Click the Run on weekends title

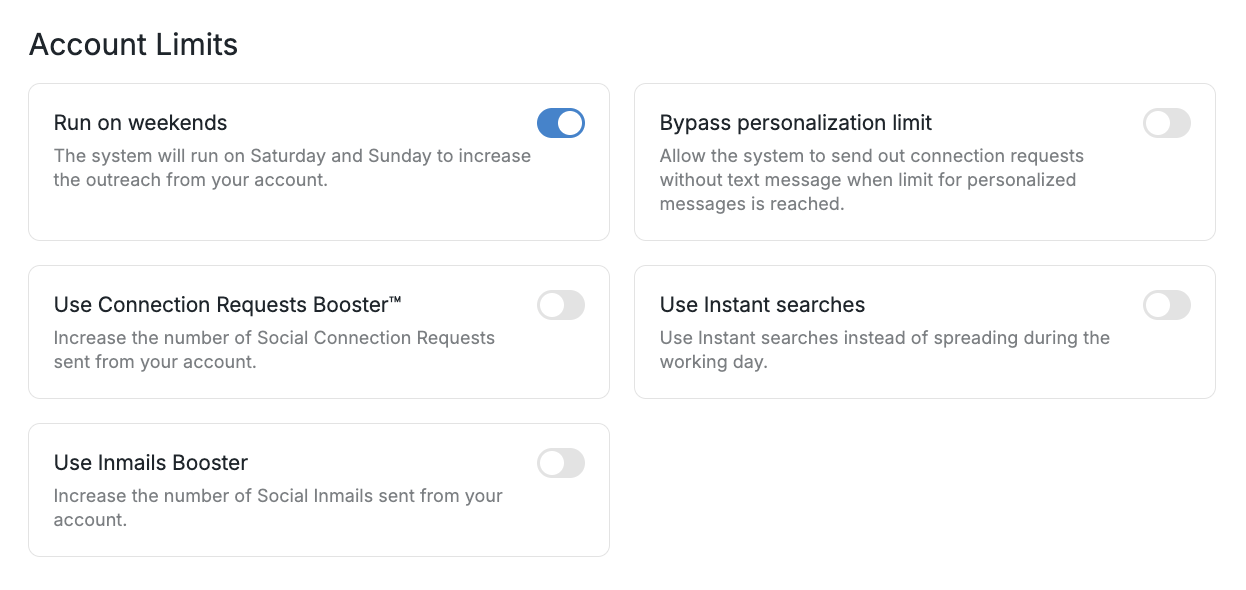click(140, 123)
